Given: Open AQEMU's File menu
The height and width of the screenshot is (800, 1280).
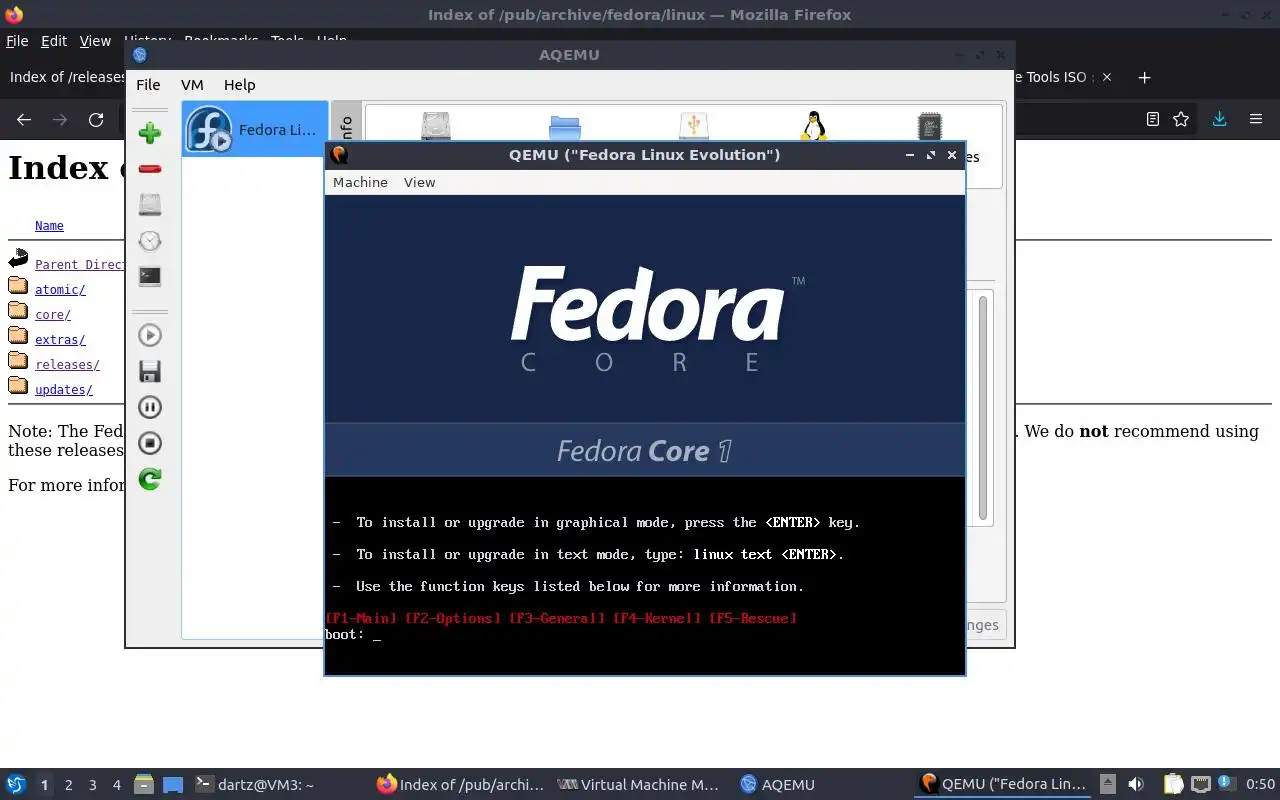Looking at the screenshot, I should (x=148, y=85).
